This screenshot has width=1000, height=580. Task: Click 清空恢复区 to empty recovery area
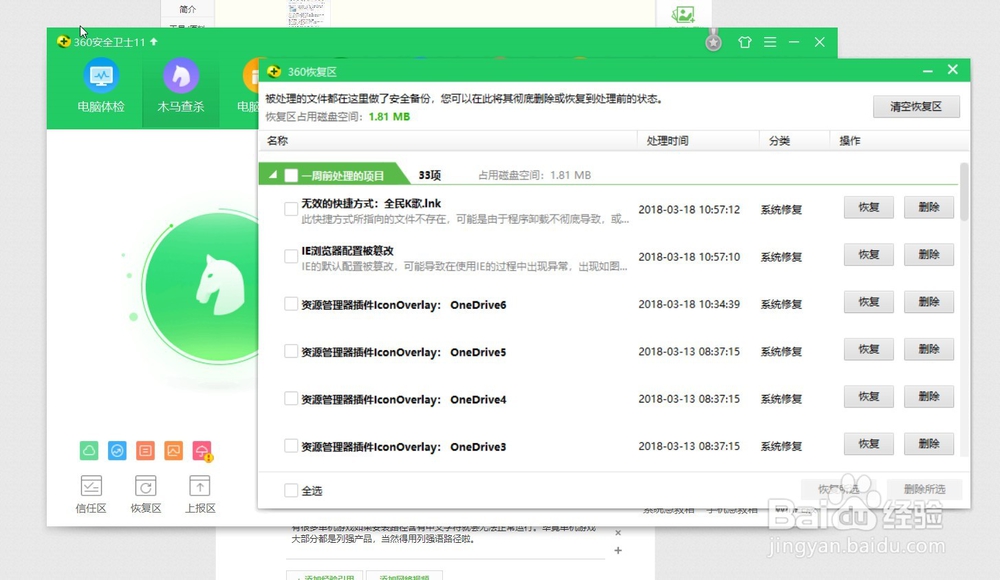(x=916, y=106)
